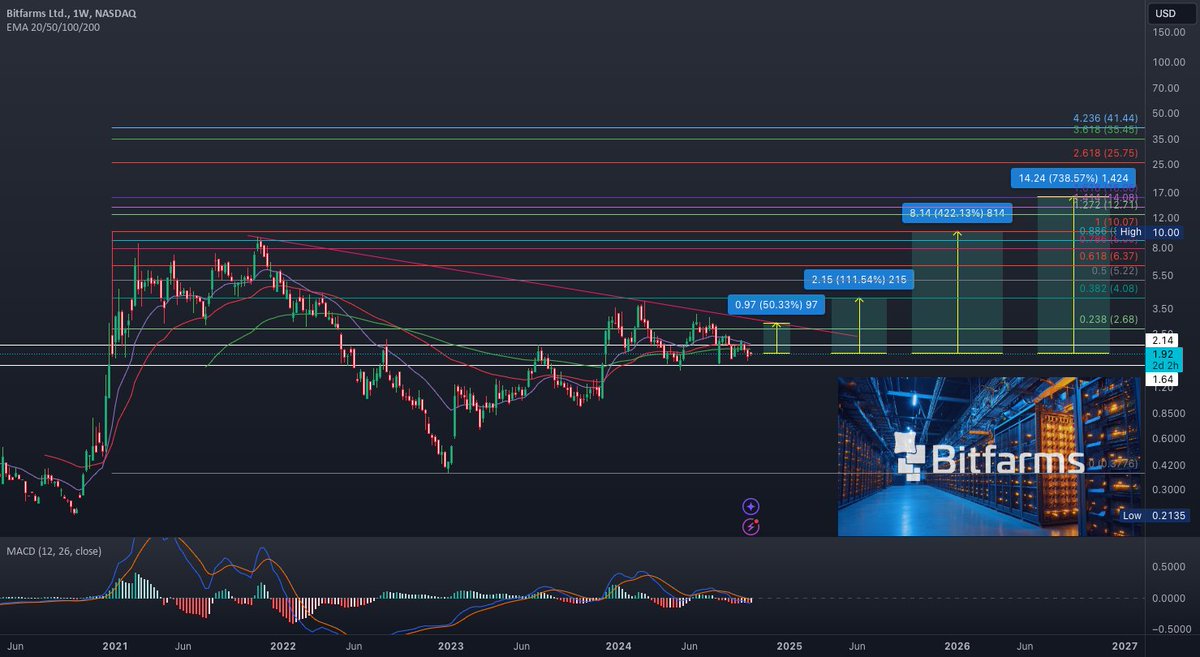This screenshot has width=1200, height=657.
Task: Click the 8.14 (422.13%) 814 measurement label
Action: [958, 213]
